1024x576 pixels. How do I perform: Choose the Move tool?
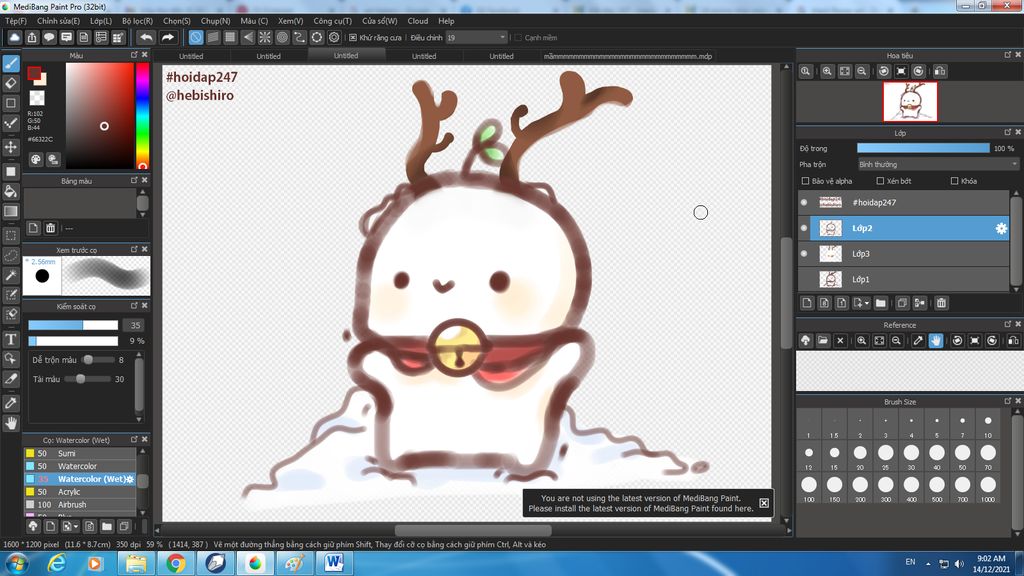[11, 147]
